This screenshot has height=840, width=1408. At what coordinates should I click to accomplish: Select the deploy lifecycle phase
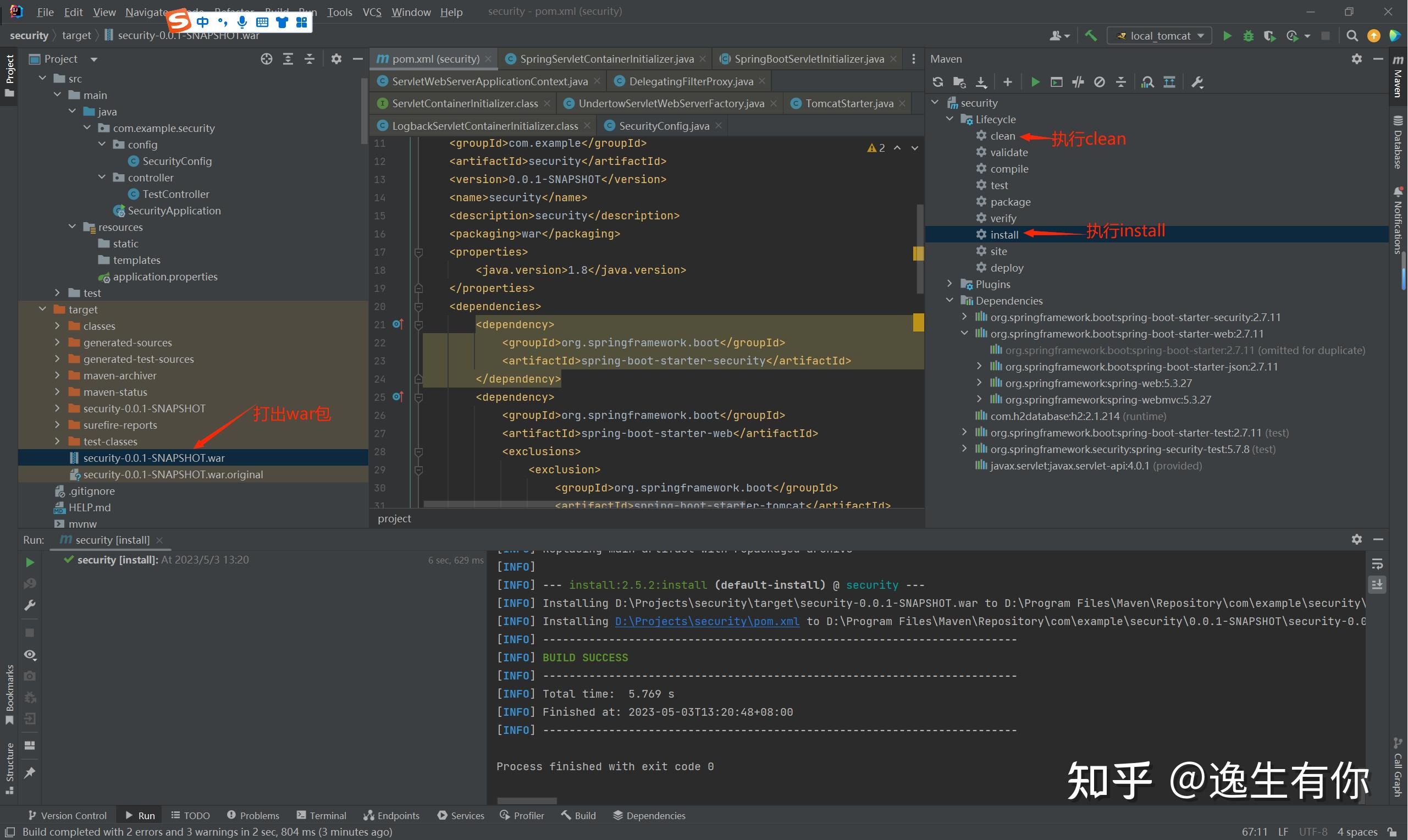pos(1006,268)
